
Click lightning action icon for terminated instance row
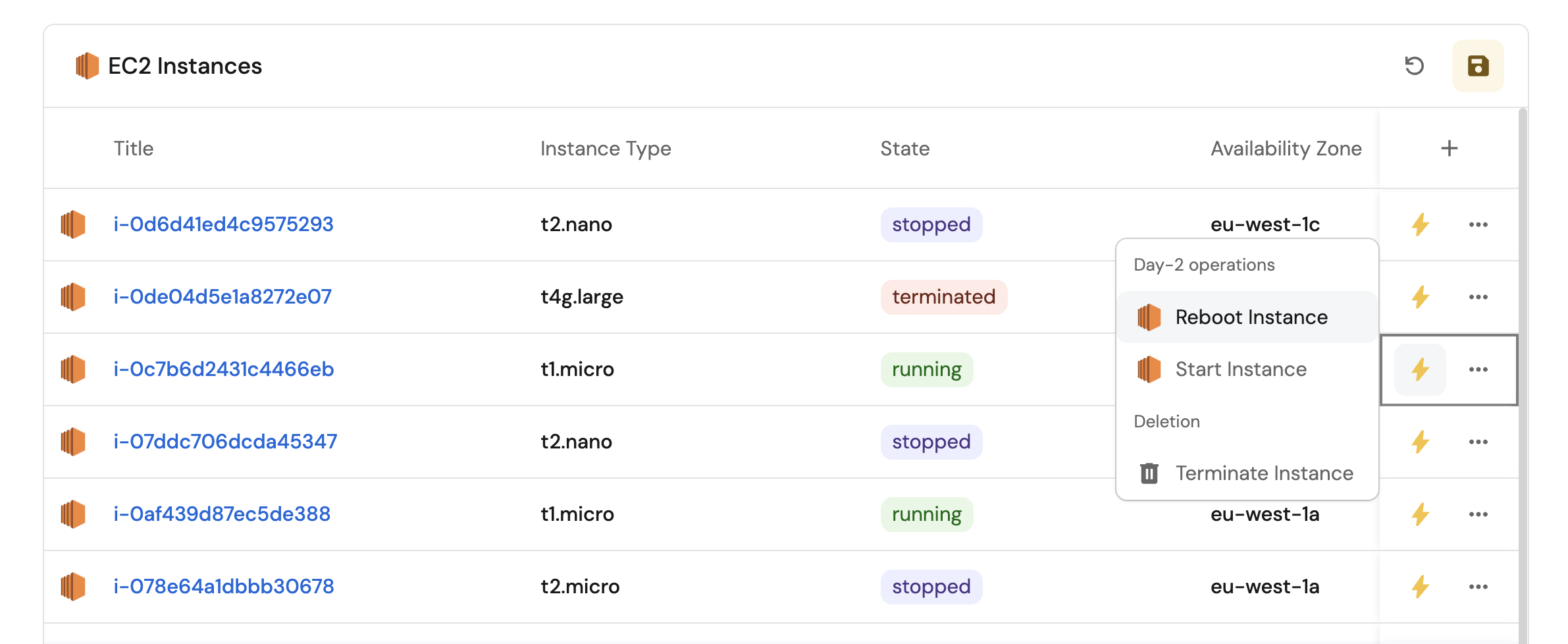pos(1420,297)
